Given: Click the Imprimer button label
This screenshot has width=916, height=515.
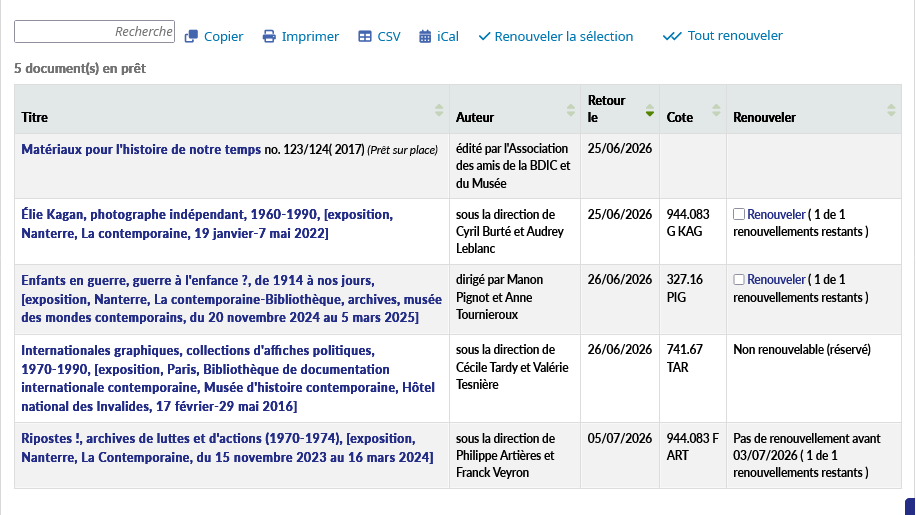Looking at the screenshot, I should pos(310,36).
